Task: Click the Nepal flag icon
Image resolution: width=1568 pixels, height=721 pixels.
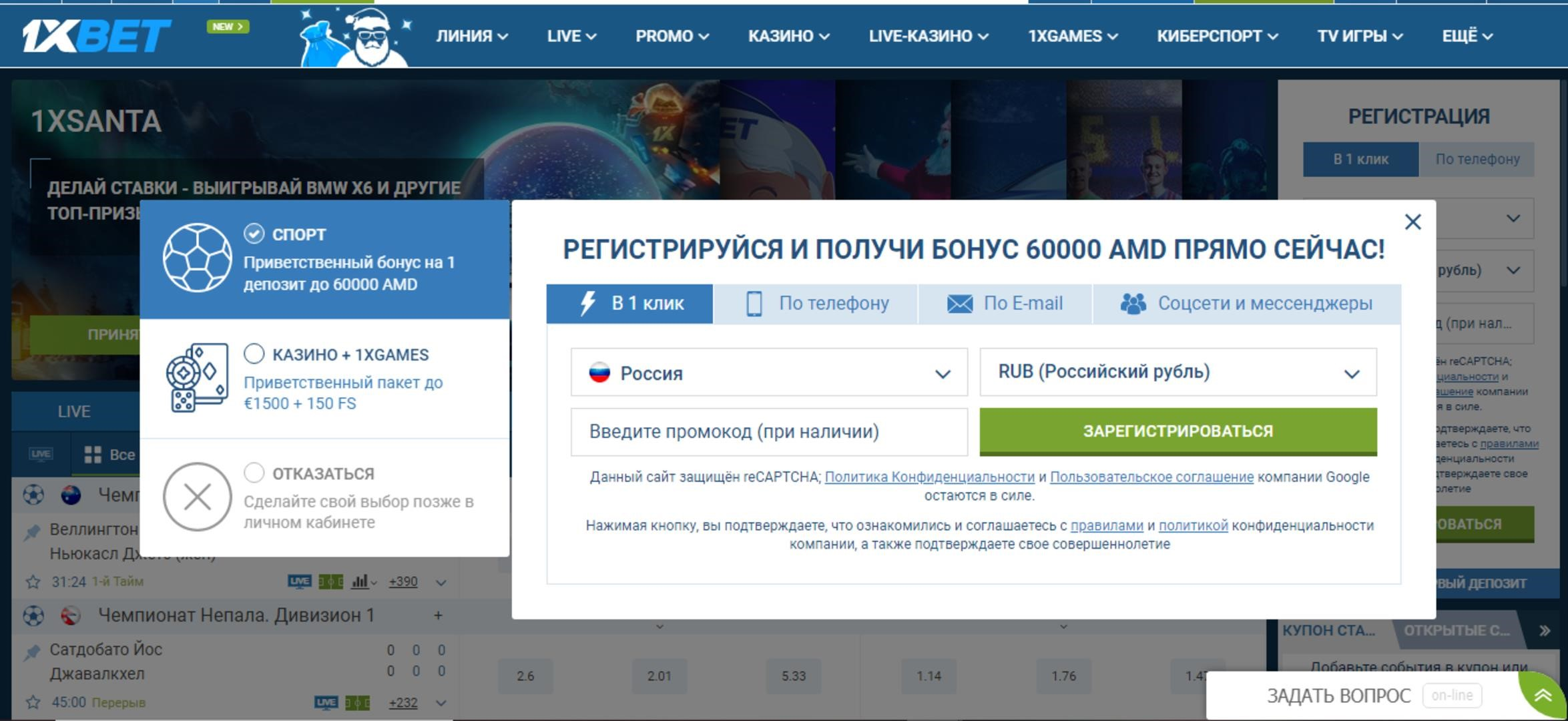Action: 71,616
